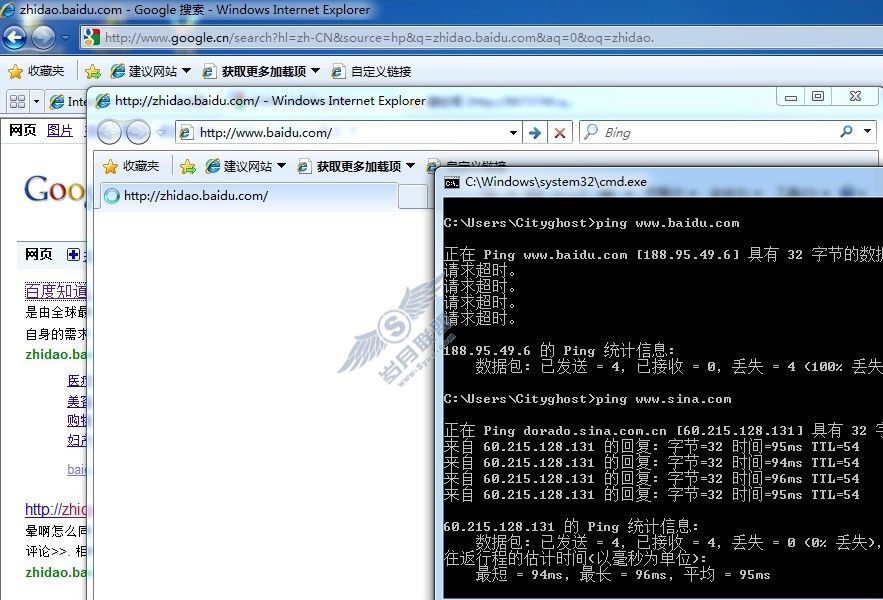Open the tab list dropdown beside the quick tabs icon
The image size is (883, 600).
coord(37,102)
